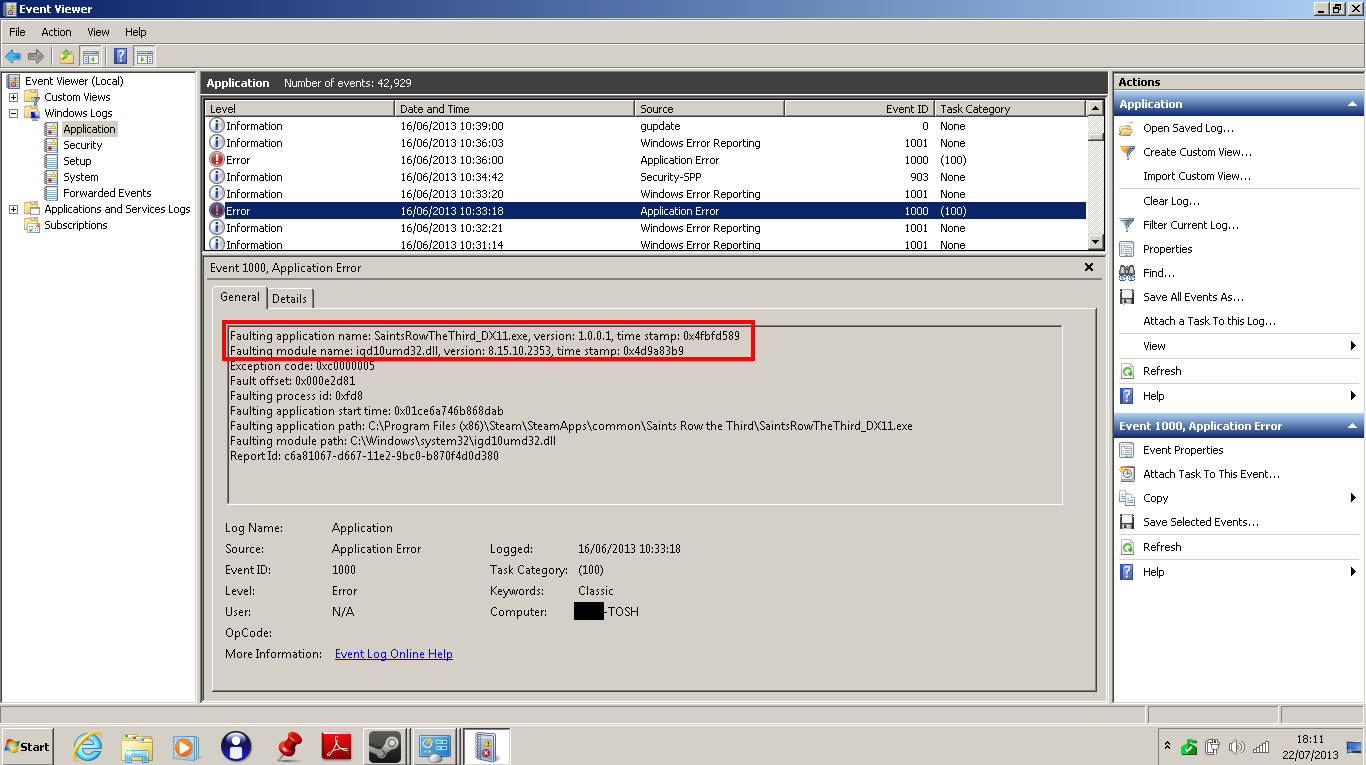1366x765 pixels.
Task: Open the Action menu
Action: pyautogui.click(x=56, y=32)
